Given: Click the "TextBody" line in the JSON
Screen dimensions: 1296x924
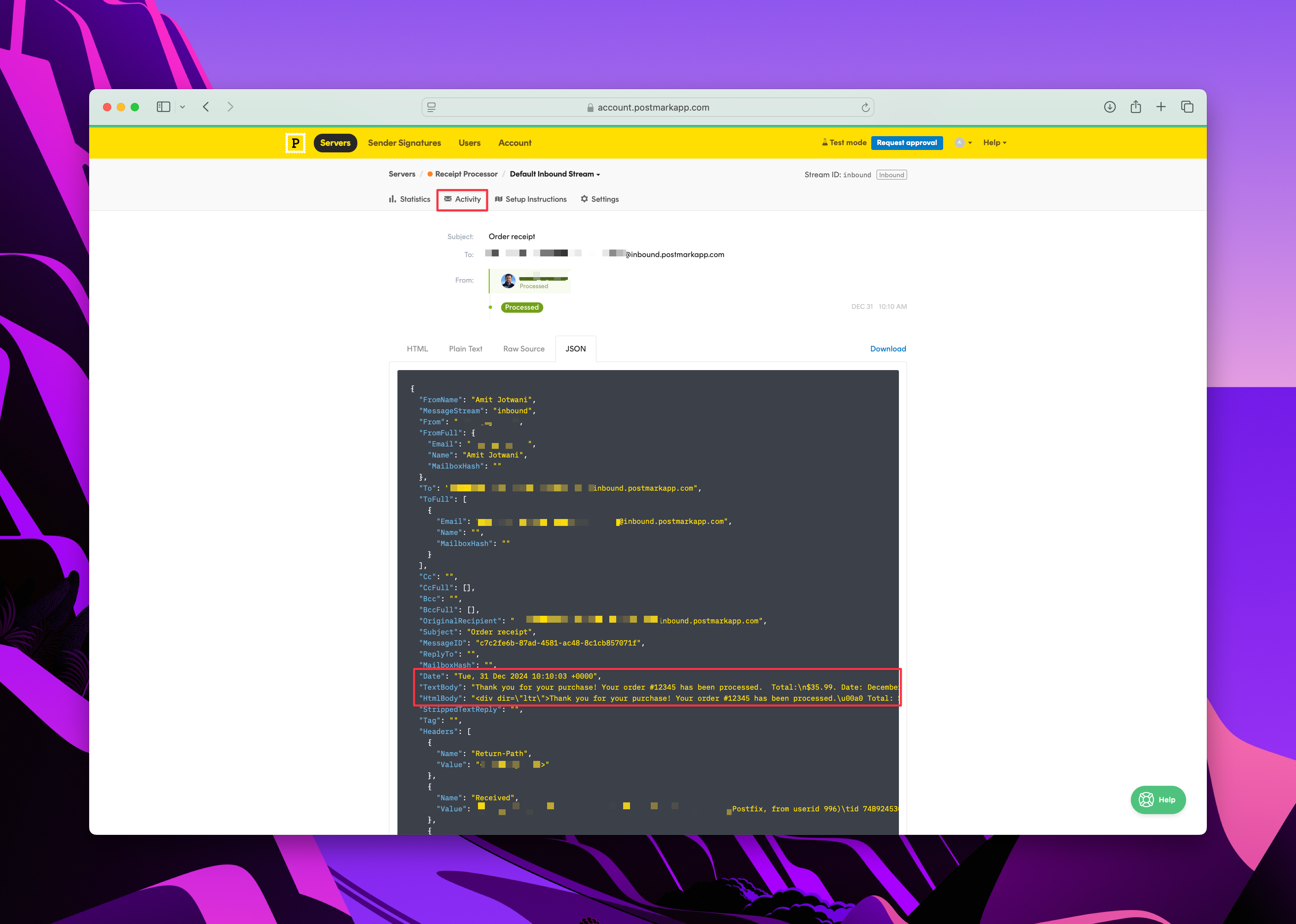Looking at the screenshot, I should 658,687.
